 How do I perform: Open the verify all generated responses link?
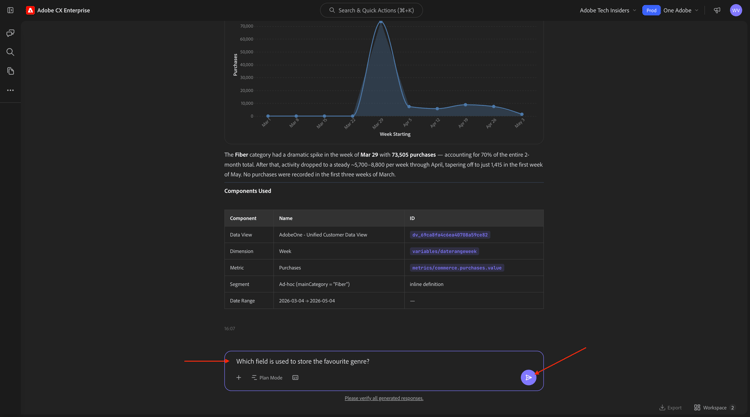tap(384, 398)
